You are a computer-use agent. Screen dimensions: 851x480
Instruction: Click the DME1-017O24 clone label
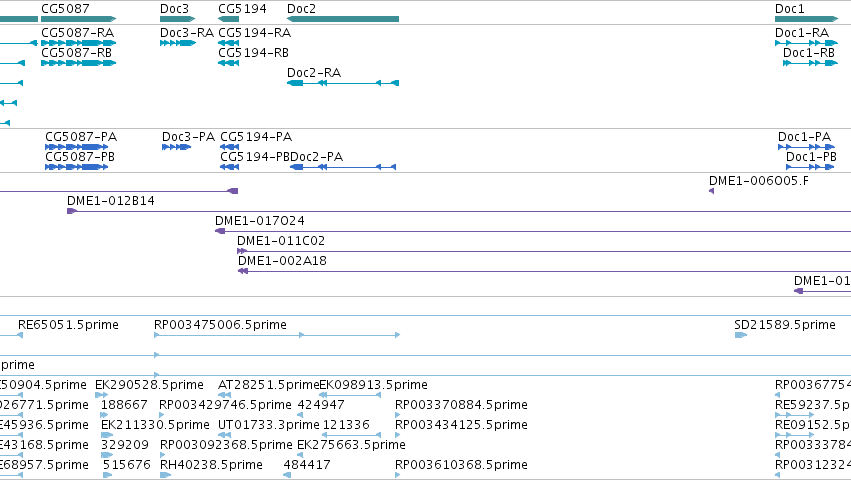(259, 221)
